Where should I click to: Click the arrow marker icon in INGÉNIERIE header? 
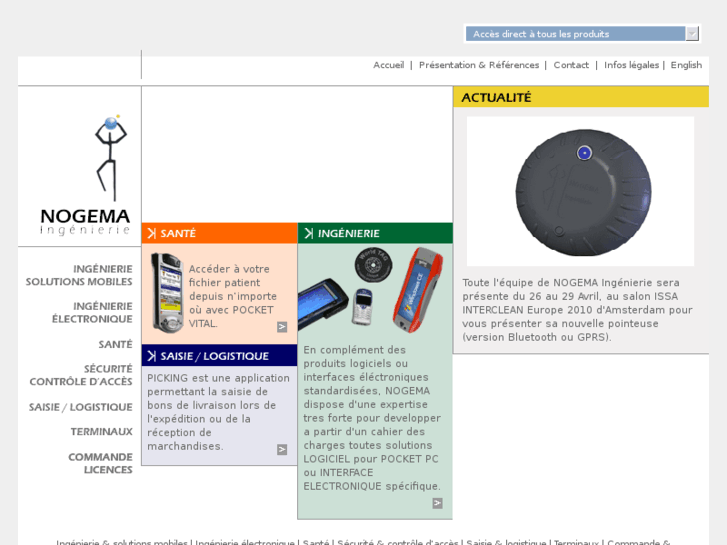point(308,233)
